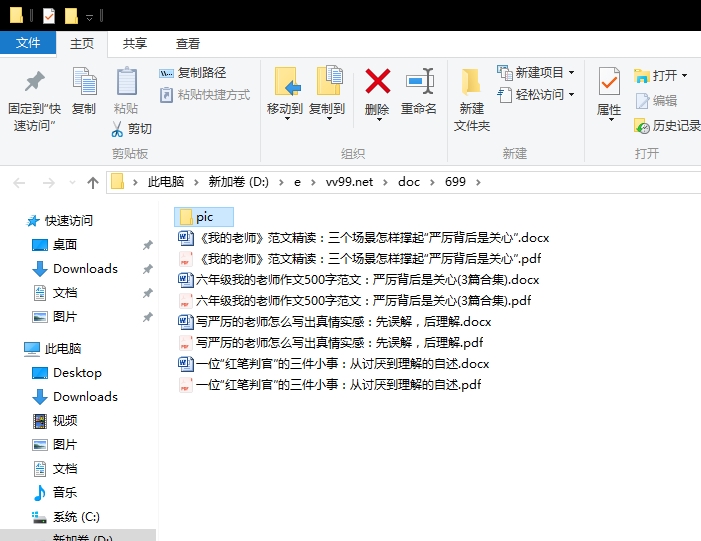701x541 pixels.
Task: Select 《我的老师》范文精读 docx file
Action: pyautogui.click(x=363, y=238)
